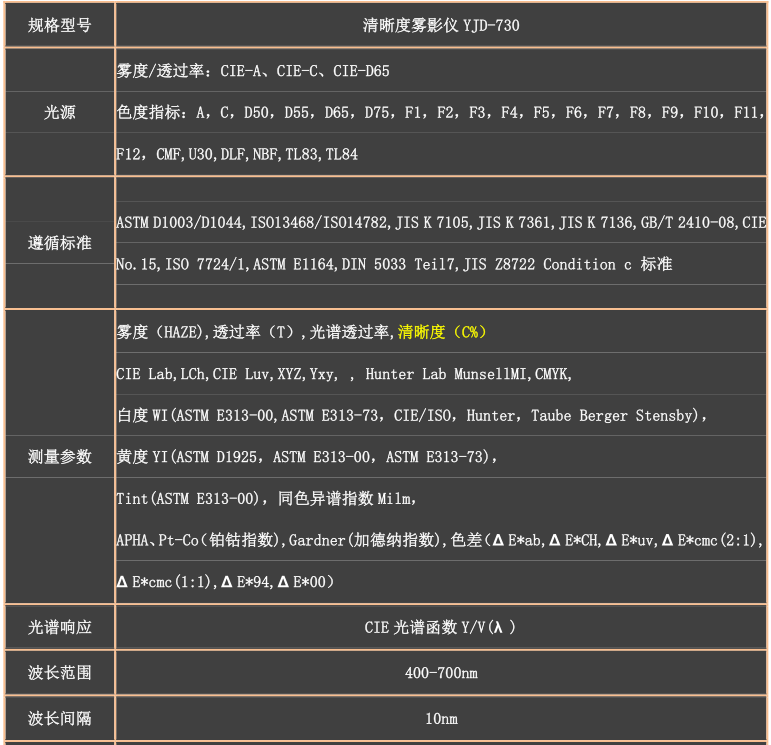Viewport: 771px width, 745px height.
Task: Select the 黄度 YI yellowness line
Action: click(x=307, y=457)
